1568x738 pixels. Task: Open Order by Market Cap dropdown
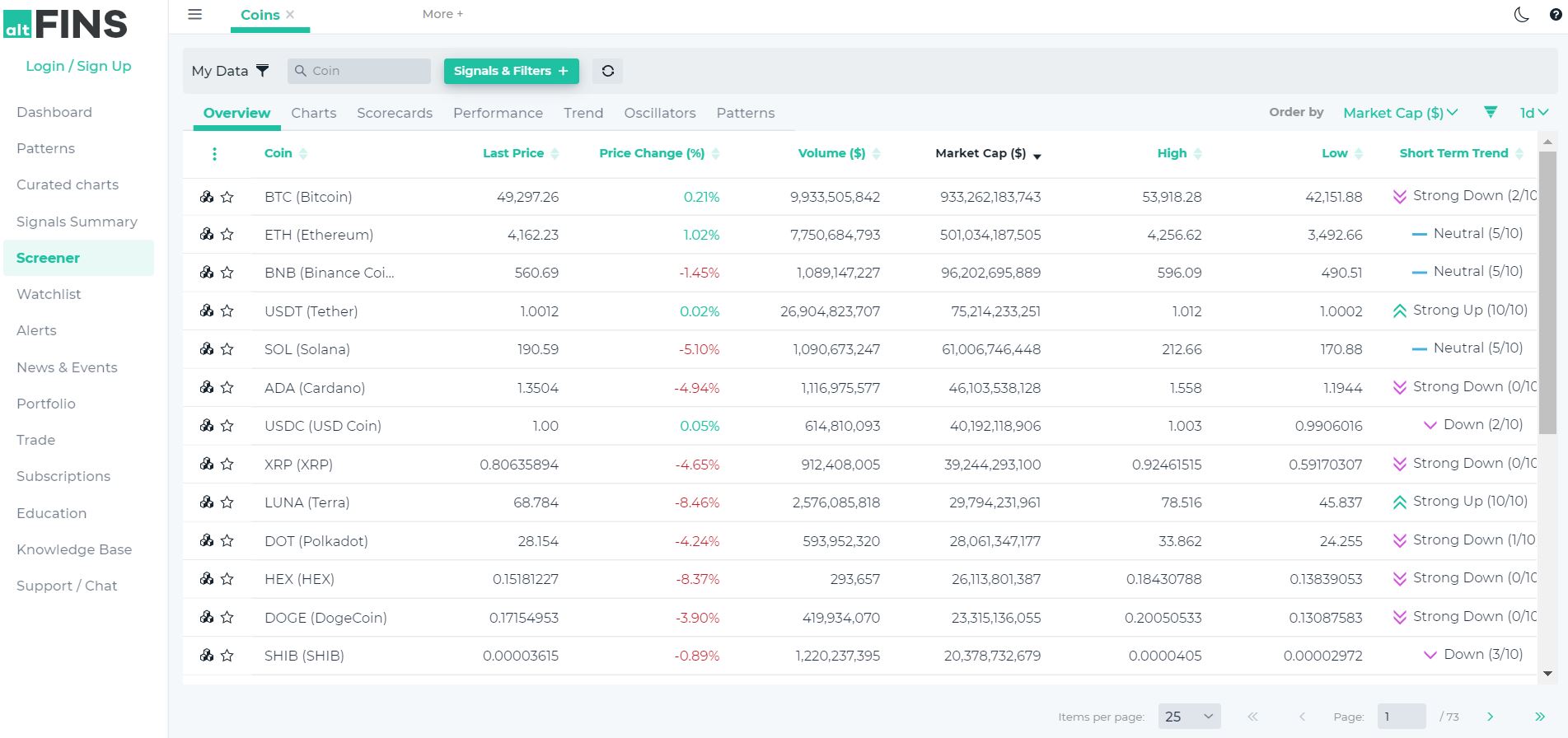(1400, 113)
